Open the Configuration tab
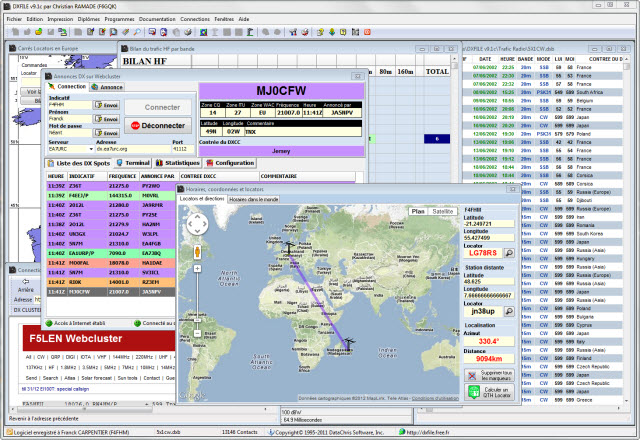 [231, 163]
